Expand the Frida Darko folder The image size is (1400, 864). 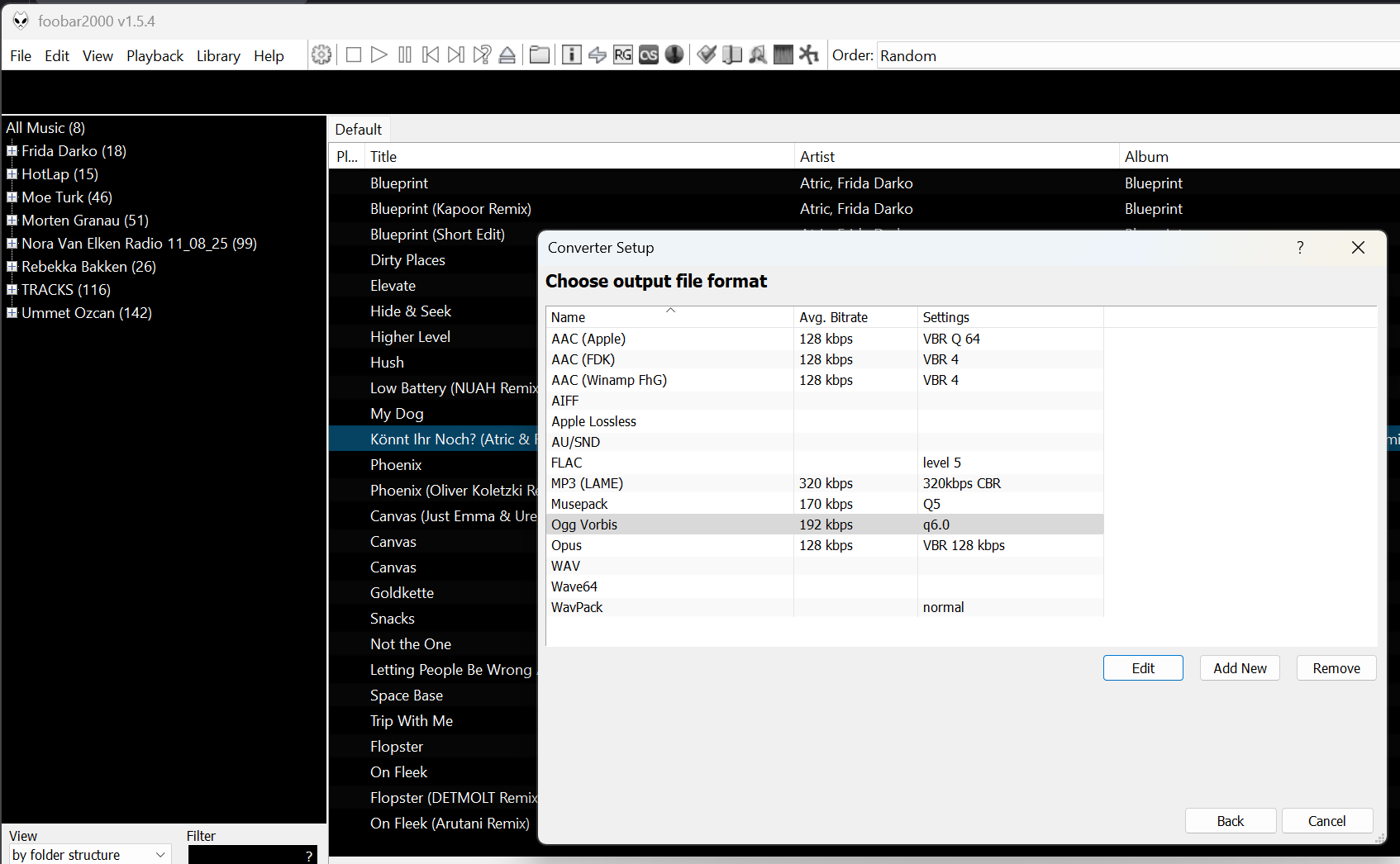pos(12,151)
